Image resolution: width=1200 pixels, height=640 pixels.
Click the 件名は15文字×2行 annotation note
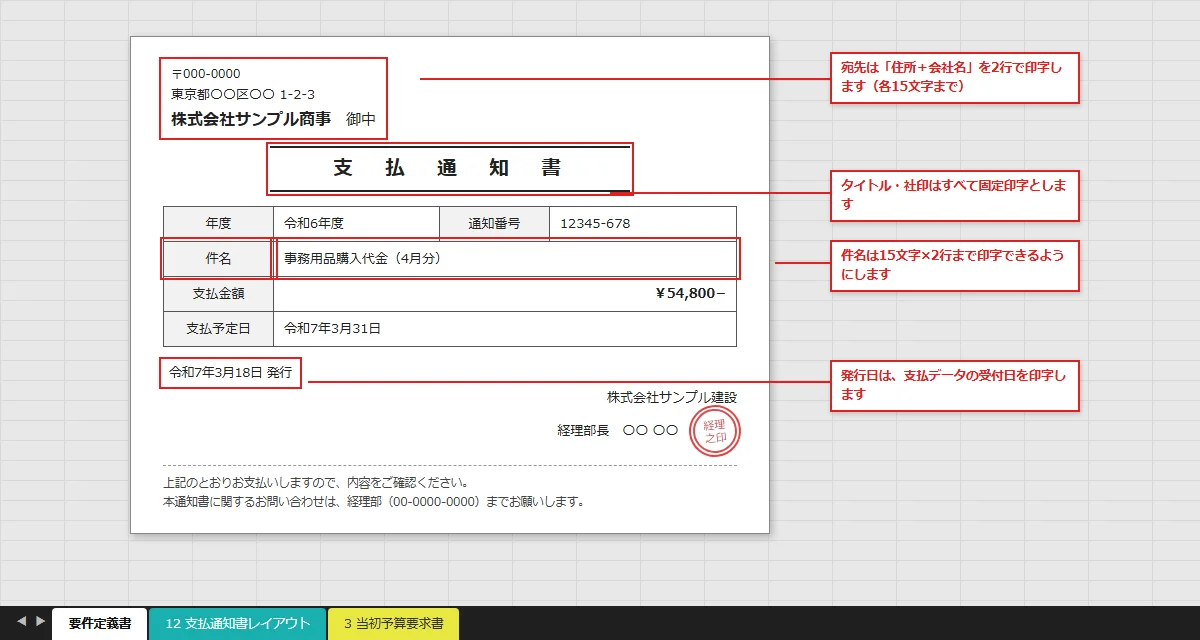(x=955, y=265)
